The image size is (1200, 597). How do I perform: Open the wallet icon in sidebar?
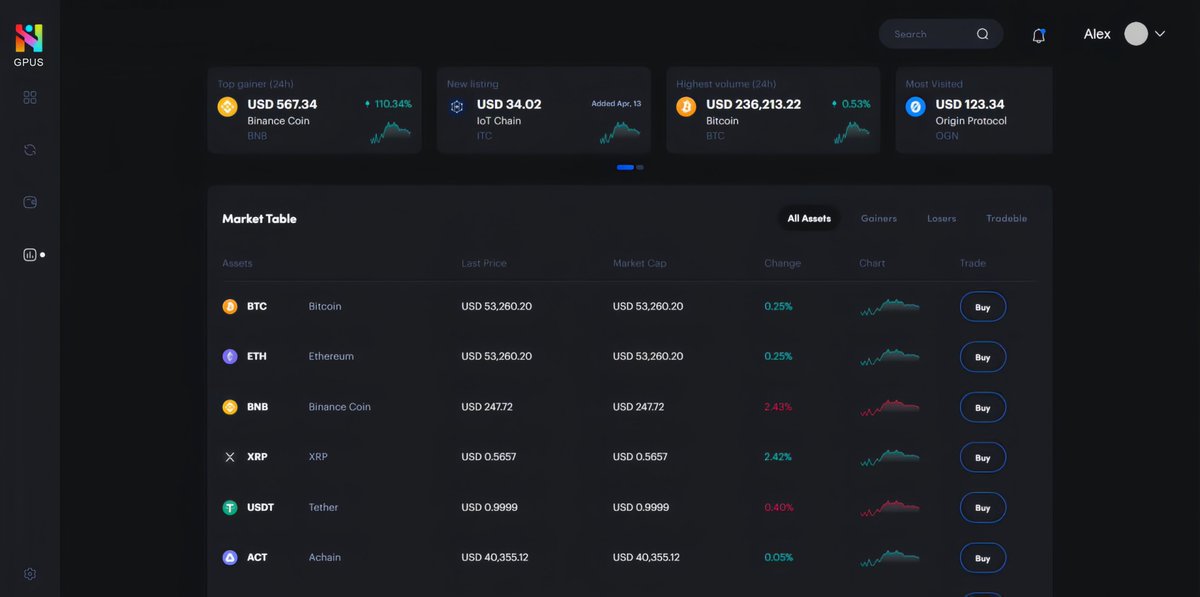[x=30, y=202]
